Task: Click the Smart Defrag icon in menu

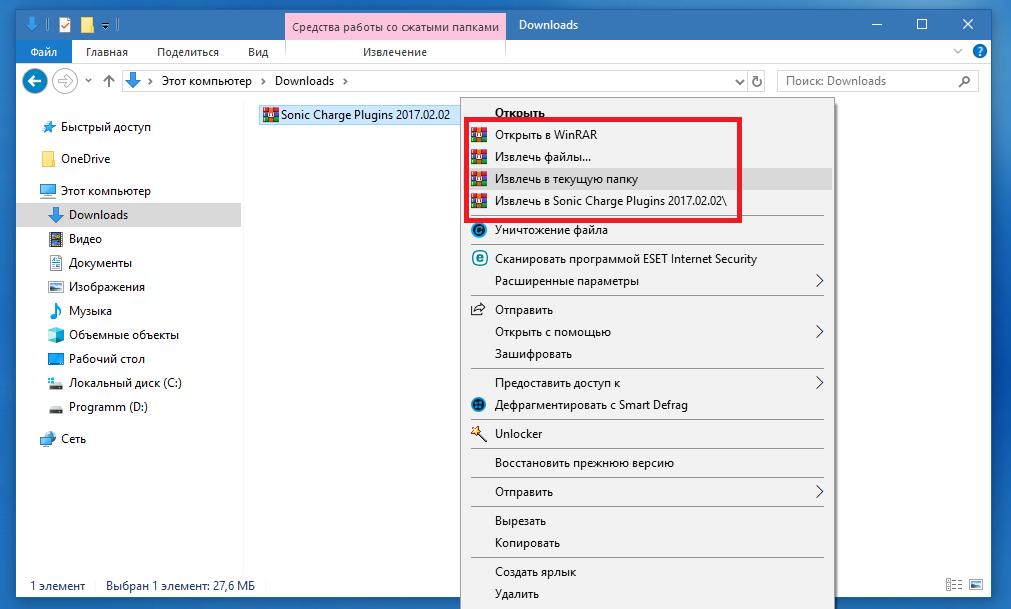Action: click(478, 405)
